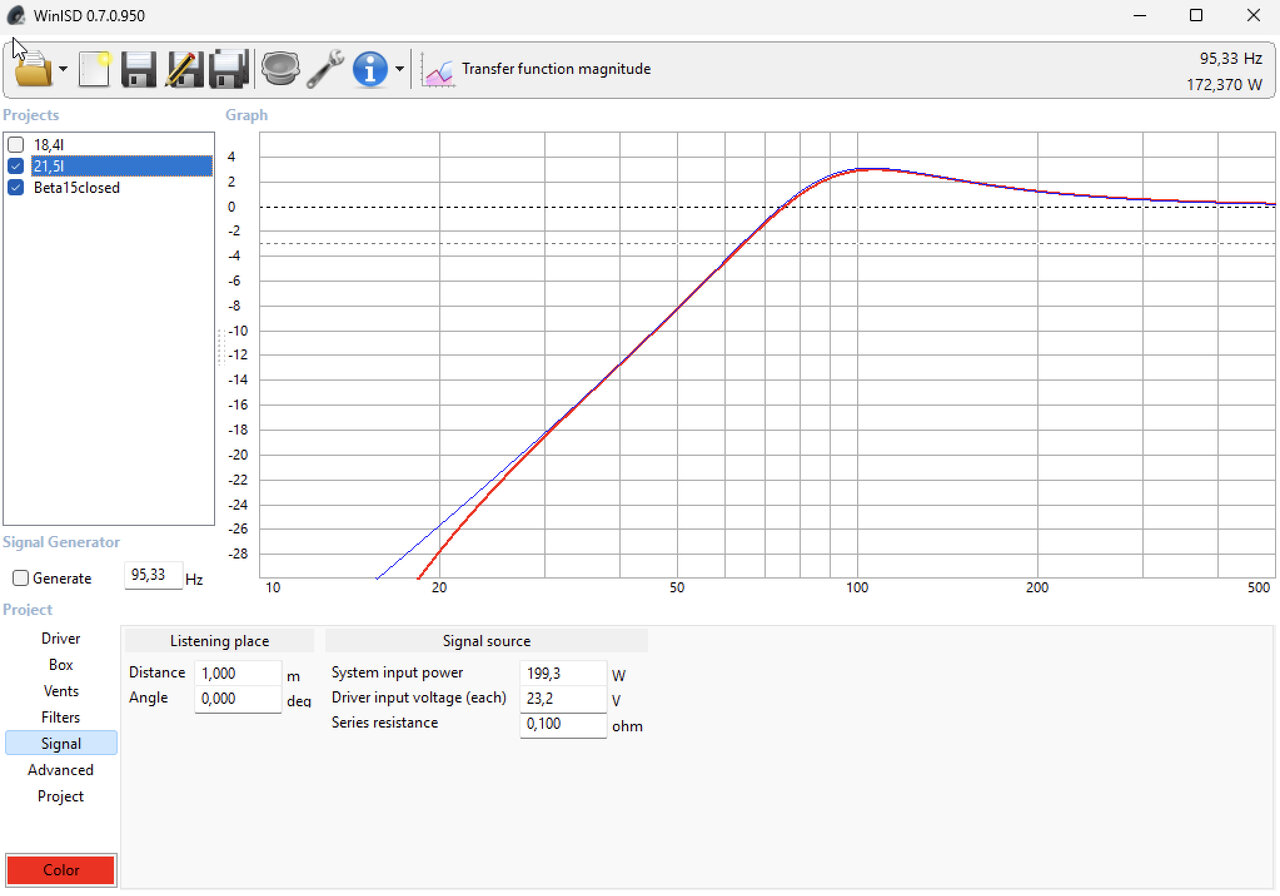Uncheck the Beta15closed project checkbox

16,188
